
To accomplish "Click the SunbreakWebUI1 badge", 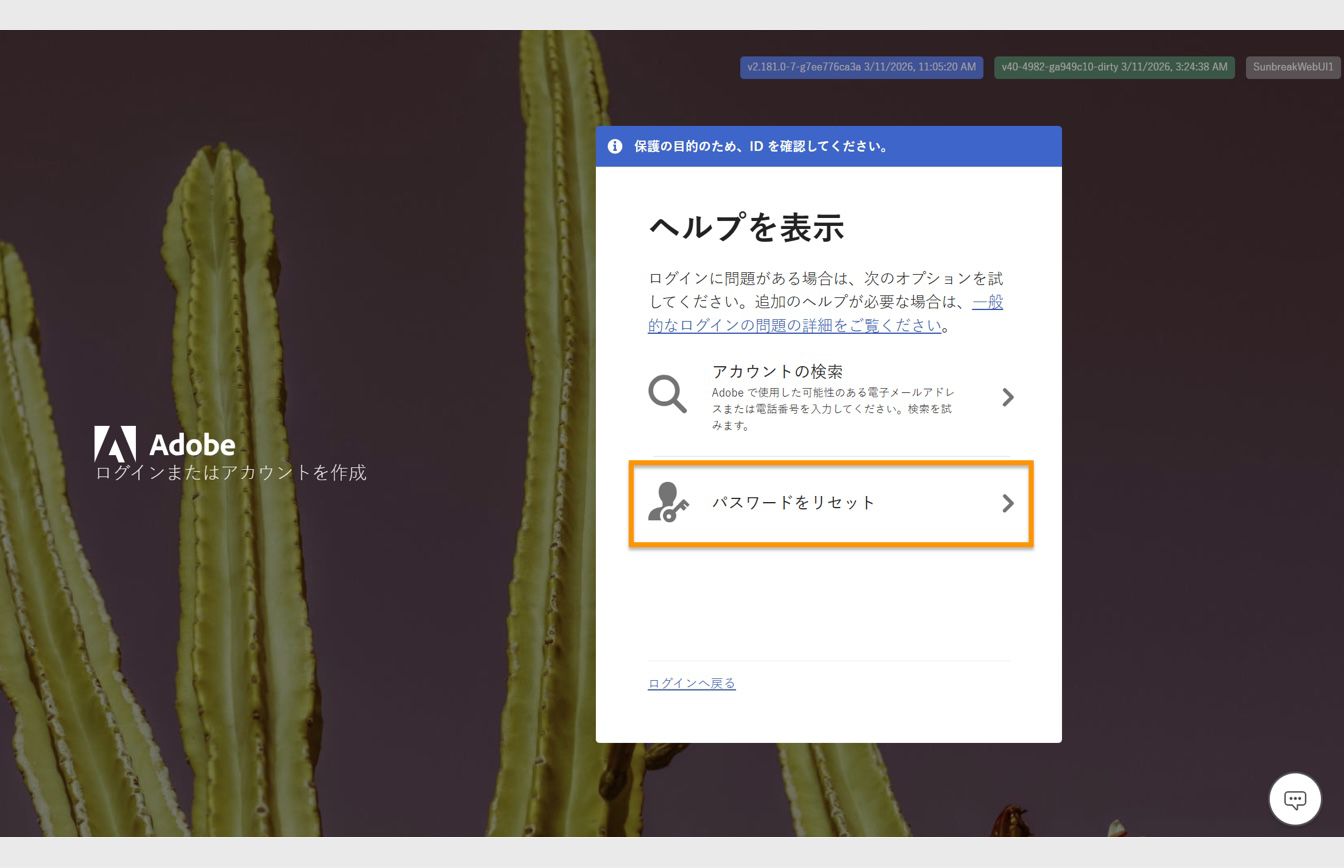I will point(1291,67).
